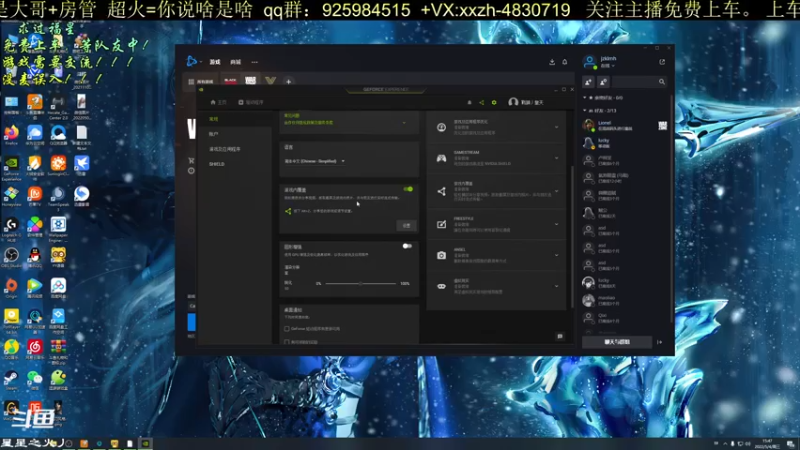Image resolution: width=800 pixels, height=450 pixels.
Task: Open Battle.net downloads icon
Action: 552,62
